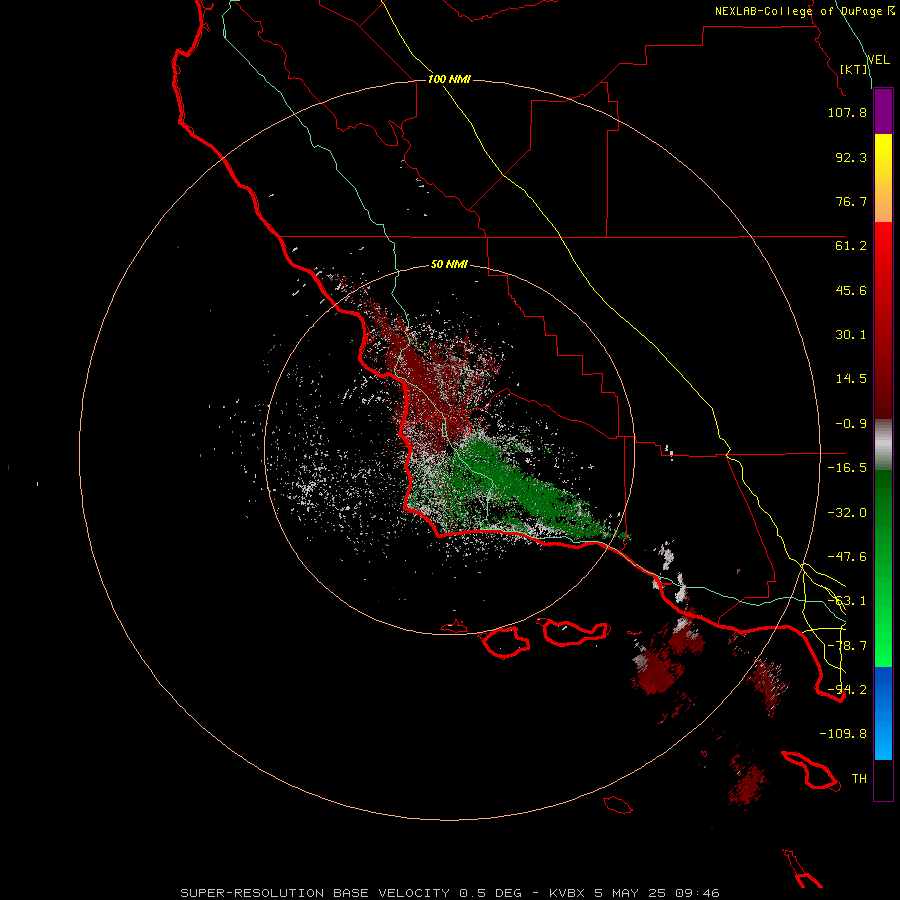The width and height of the screenshot is (900, 900).
Task: Select the 30.1 legend value
Action: tap(851, 335)
